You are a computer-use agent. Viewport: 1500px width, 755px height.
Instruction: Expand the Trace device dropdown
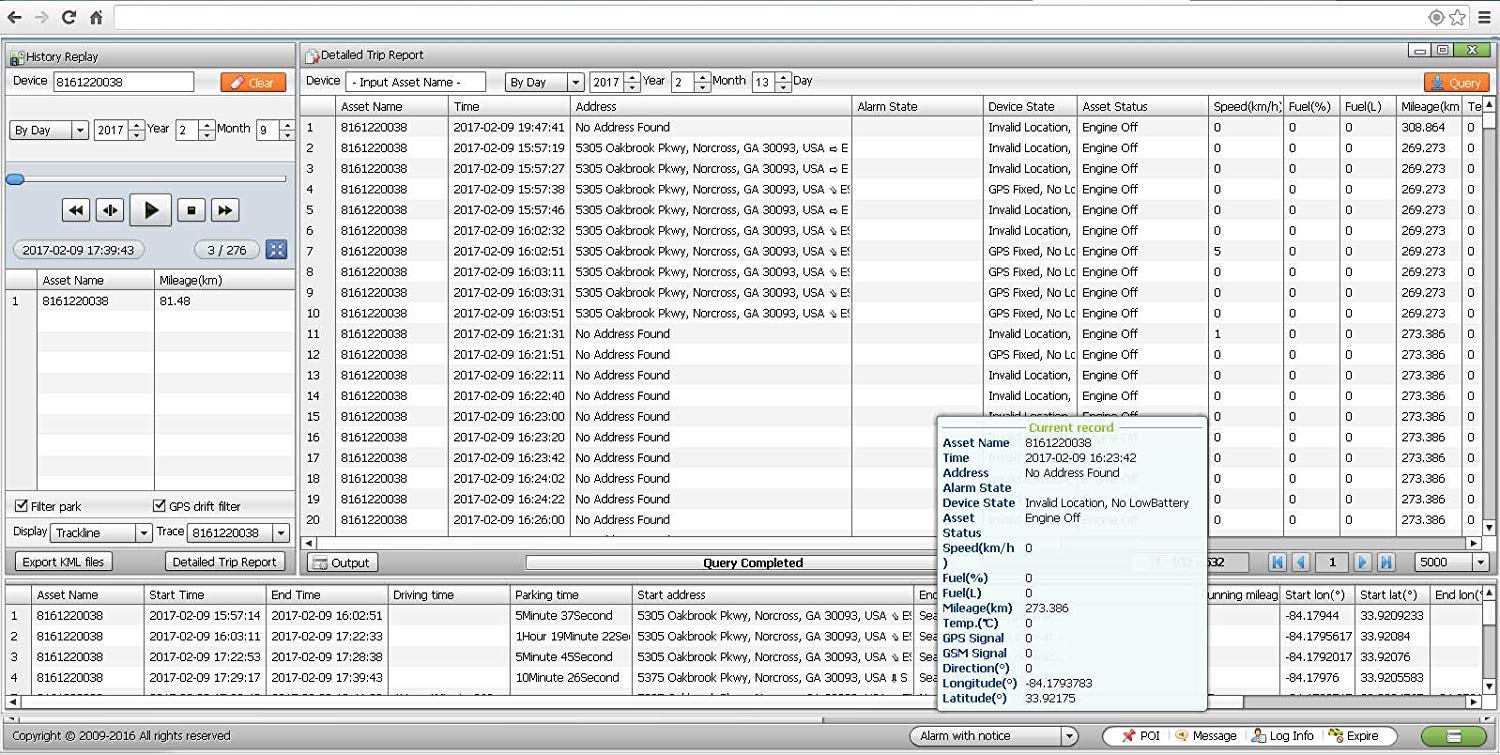(280, 533)
